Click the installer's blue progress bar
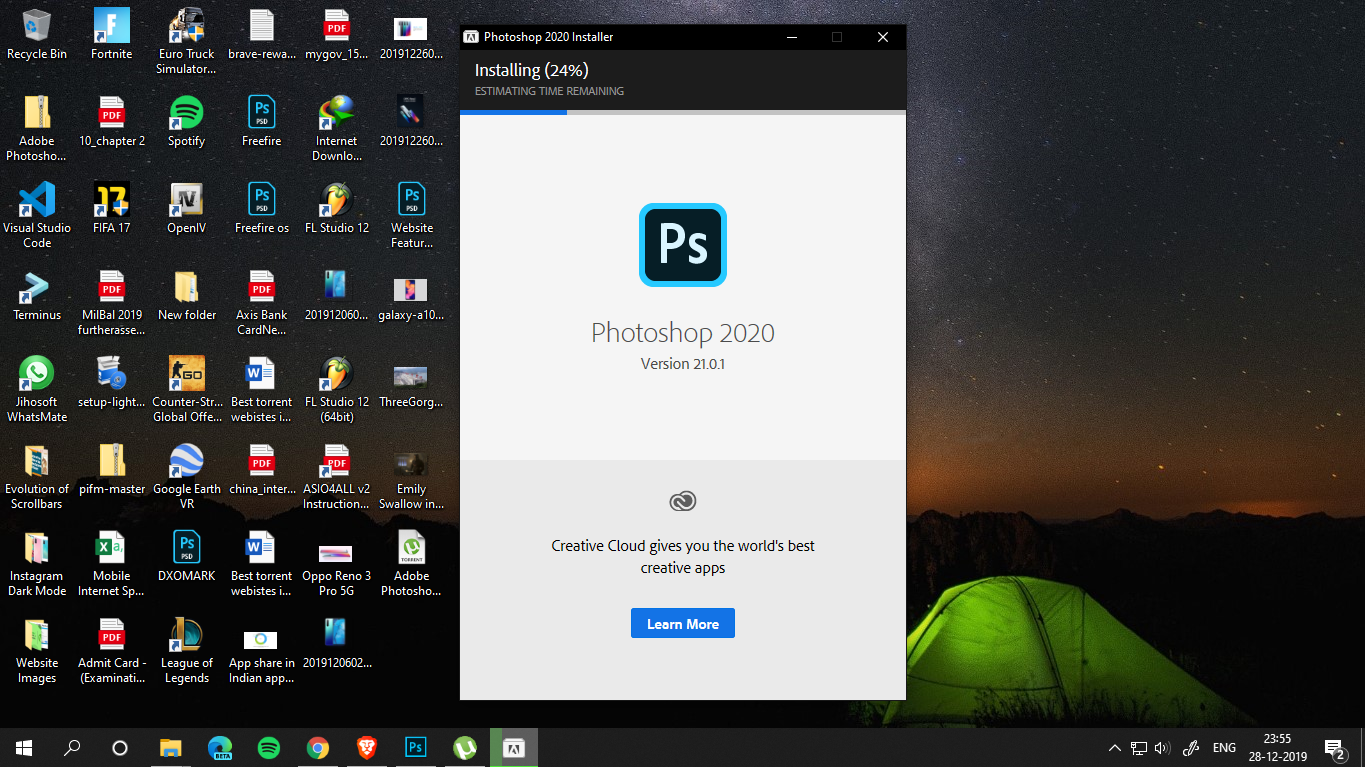This screenshot has width=1365, height=767. click(513, 112)
